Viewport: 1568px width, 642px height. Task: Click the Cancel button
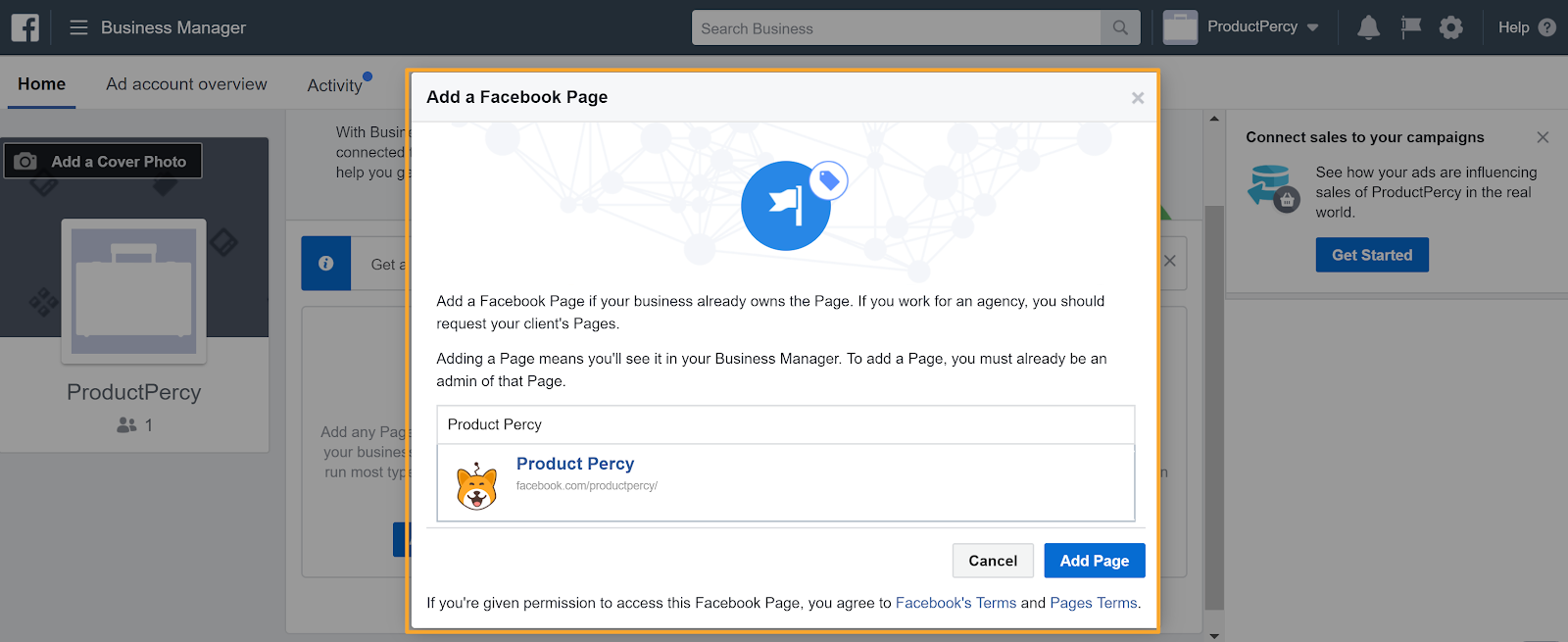click(x=993, y=561)
